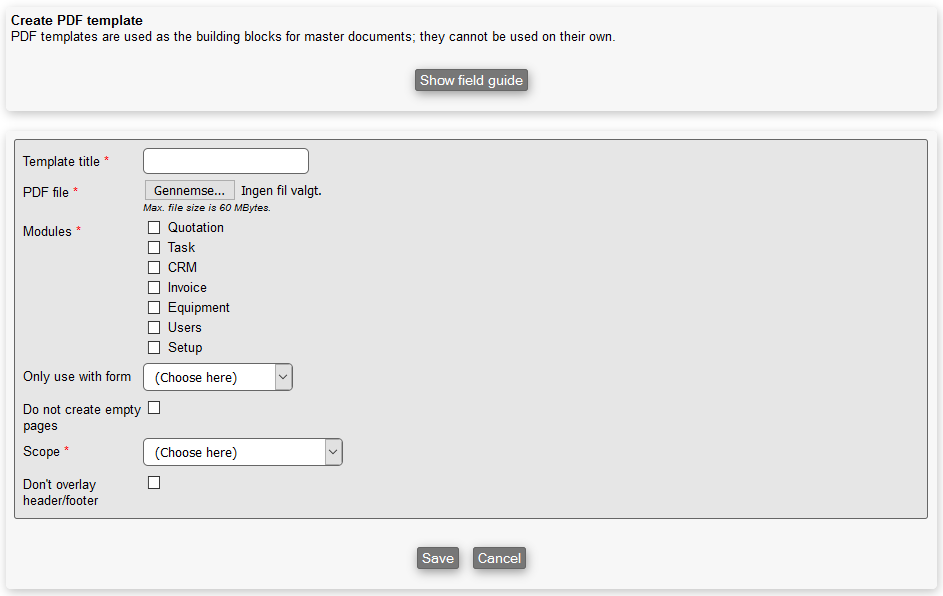Enable the Users module checkbox
Screen dimensions: 943x596
coord(154,328)
